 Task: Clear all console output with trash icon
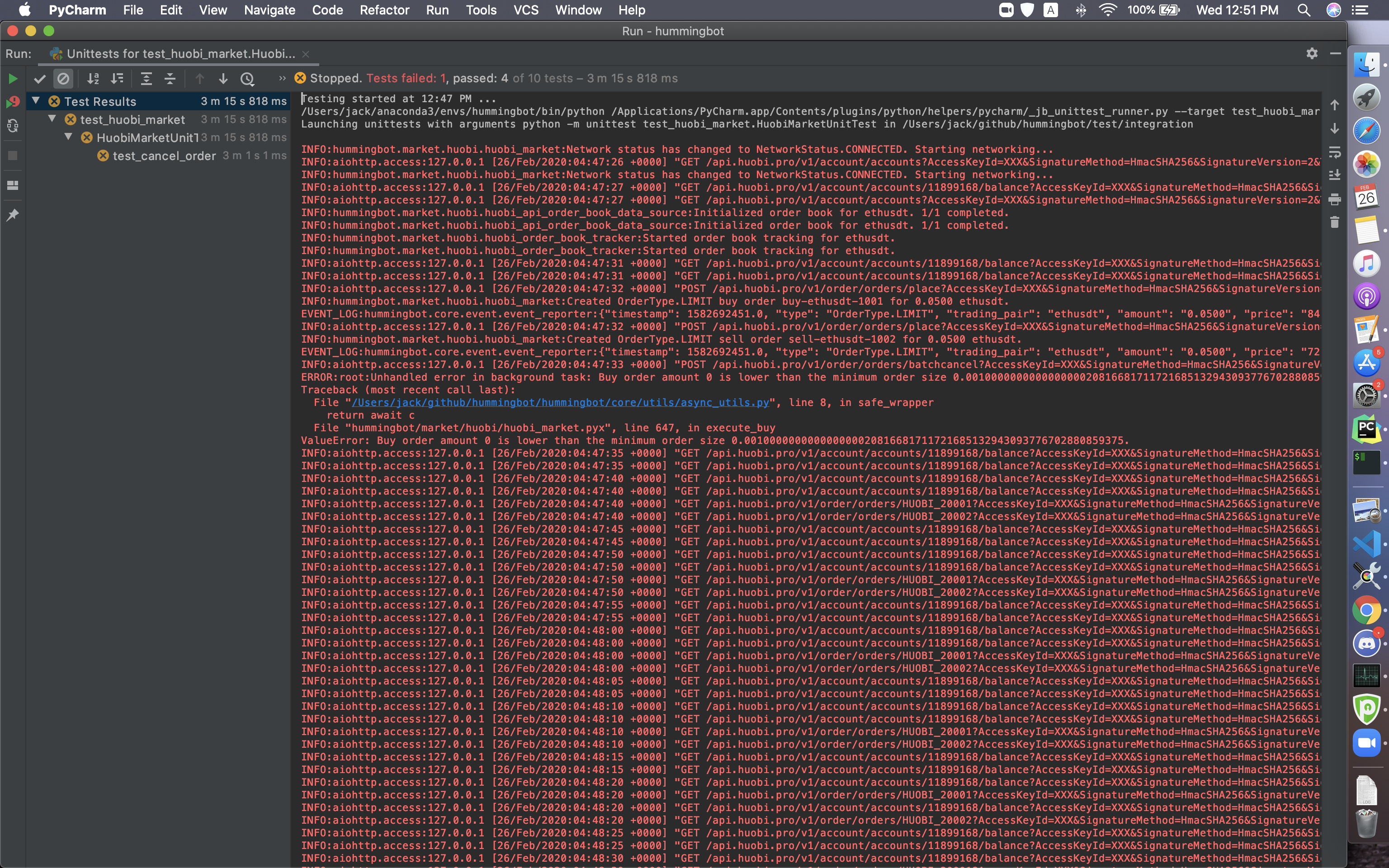point(1334,222)
